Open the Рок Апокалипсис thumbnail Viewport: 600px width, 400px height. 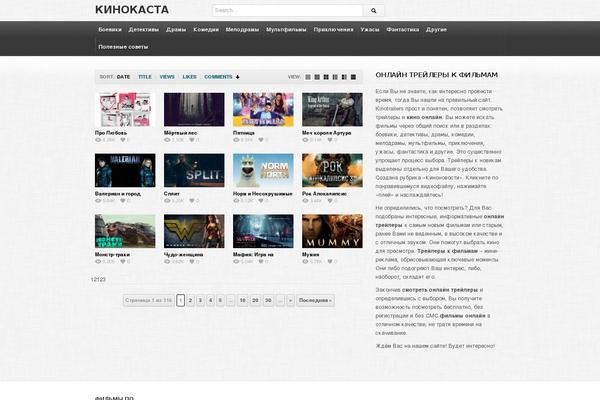coord(332,170)
